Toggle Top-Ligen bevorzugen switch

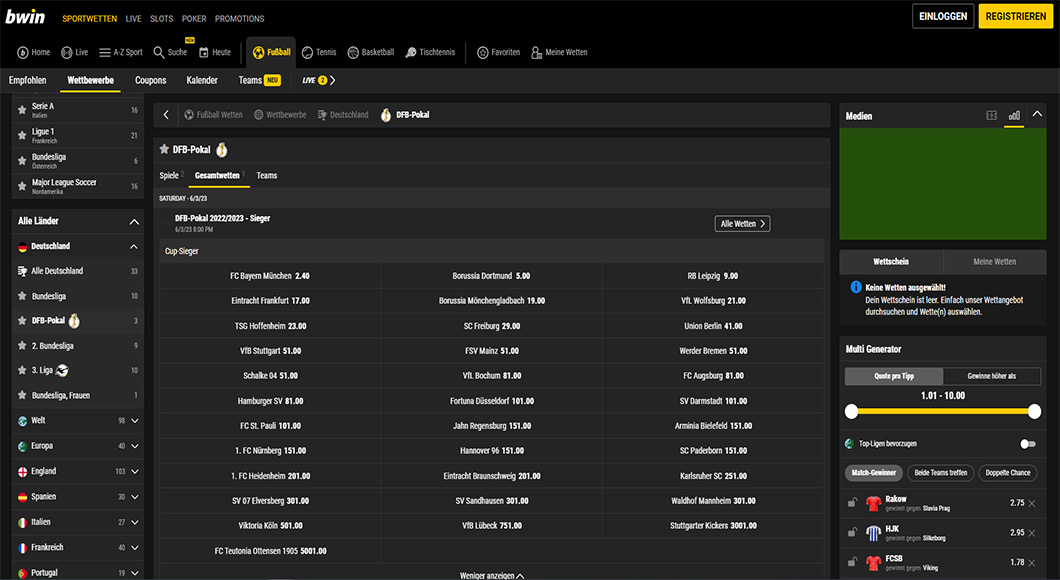[x=1028, y=444]
